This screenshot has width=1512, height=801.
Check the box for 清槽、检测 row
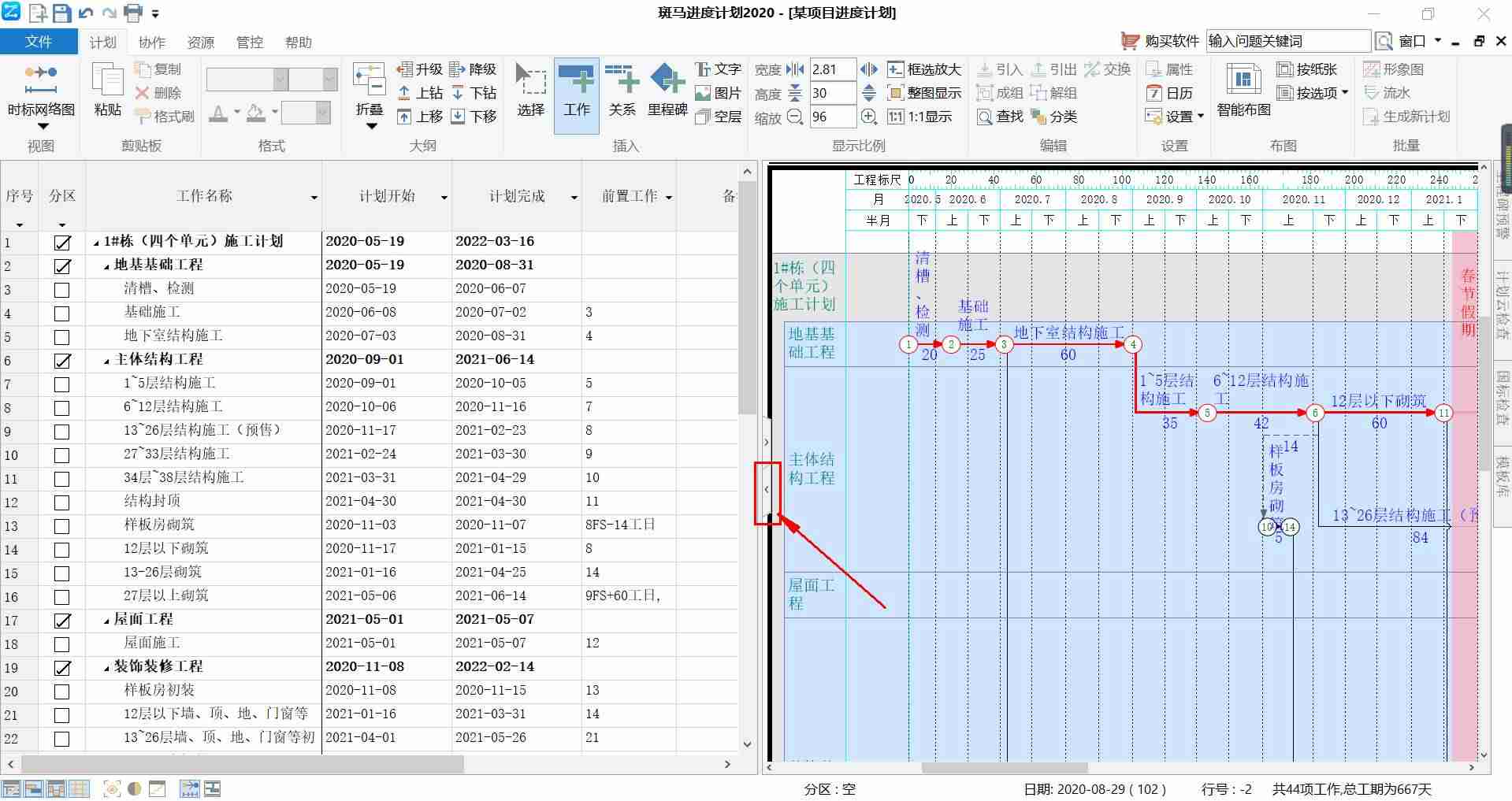pos(61,290)
